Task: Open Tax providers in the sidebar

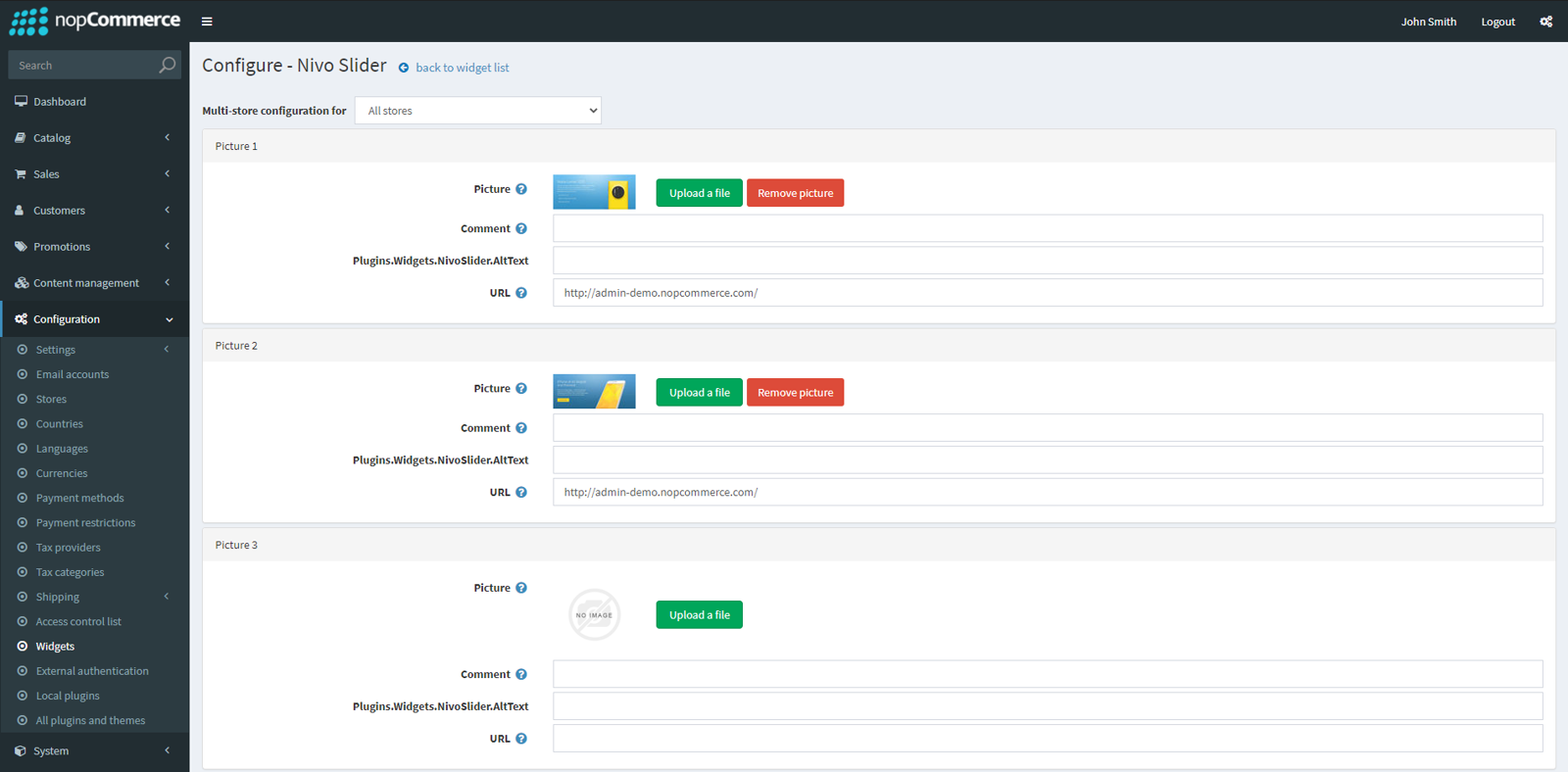Action: click(x=69, y=548)
